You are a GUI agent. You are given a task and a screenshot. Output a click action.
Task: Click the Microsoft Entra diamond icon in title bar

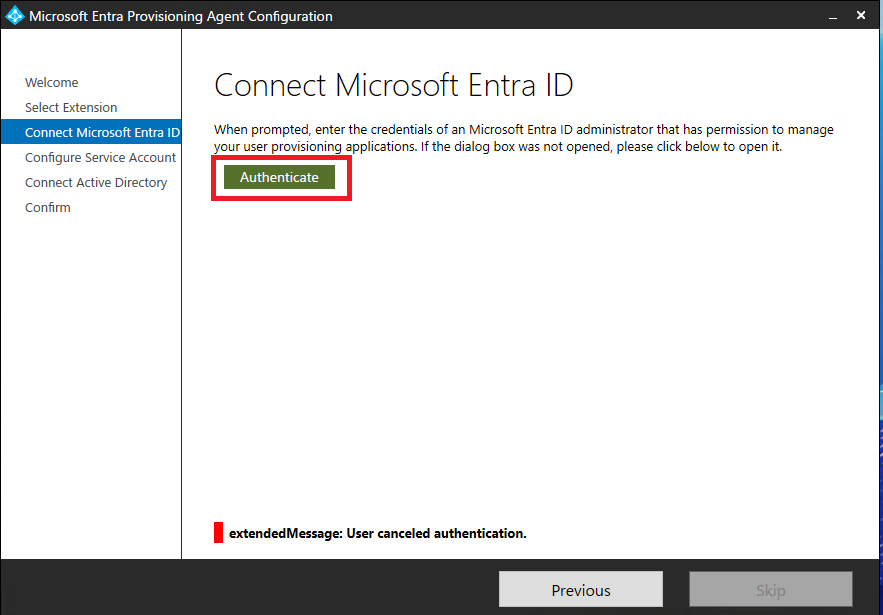14,15
